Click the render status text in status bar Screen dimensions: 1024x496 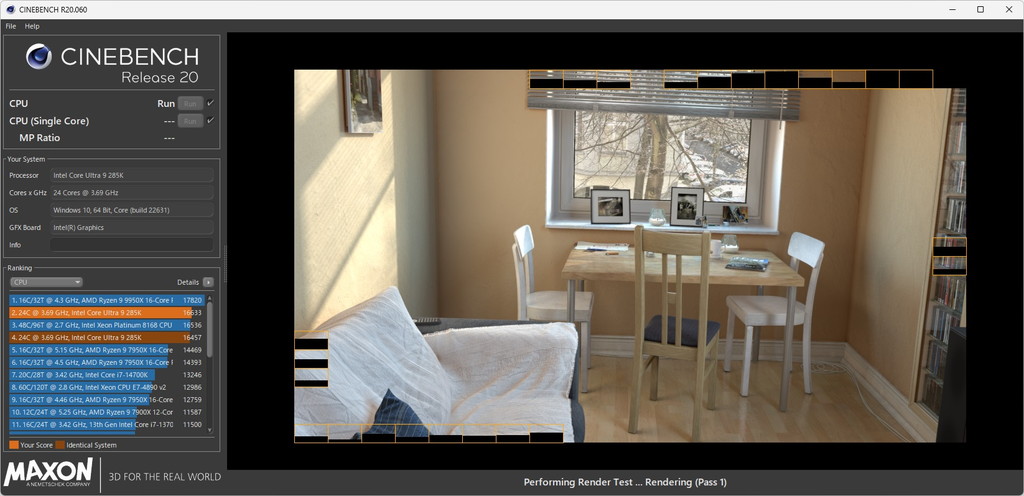coord(625,482)
